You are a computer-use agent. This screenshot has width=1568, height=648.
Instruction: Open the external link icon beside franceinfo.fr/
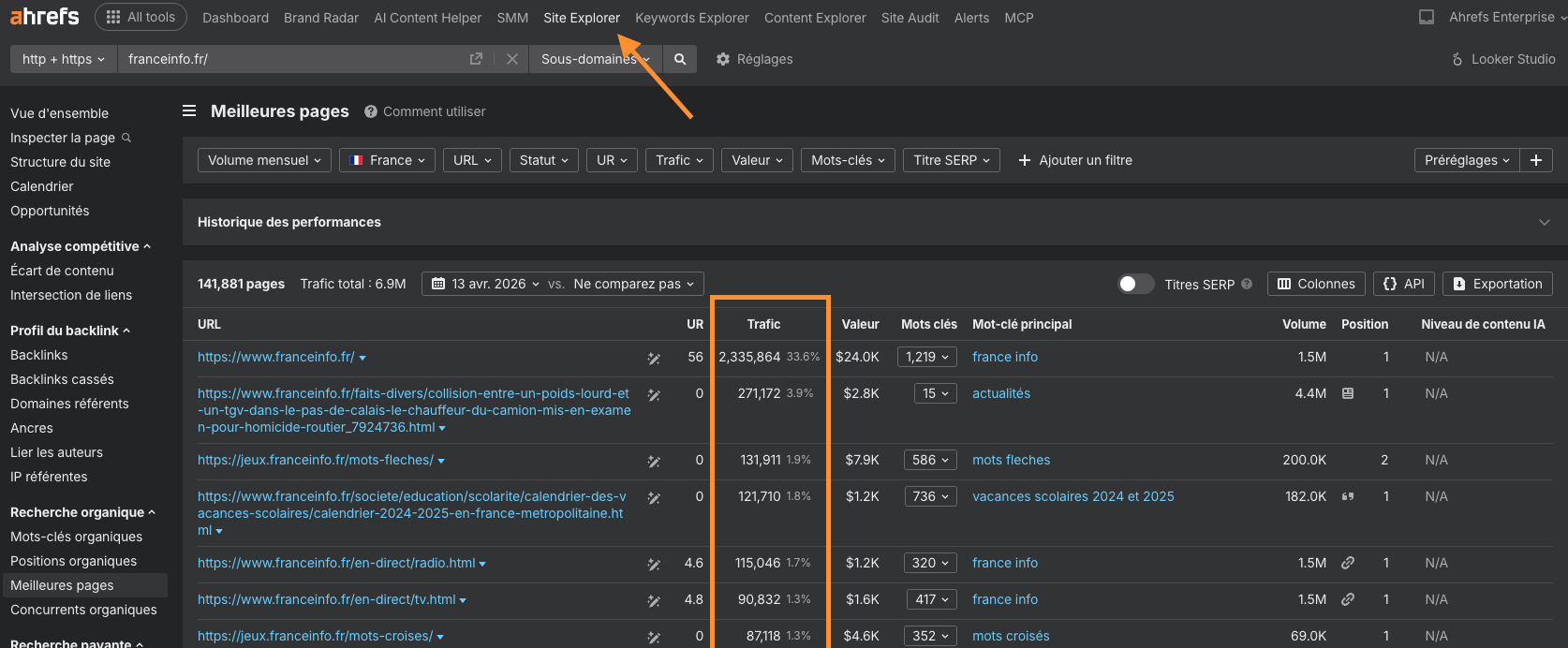pyautogui.click(x=476, y=59)
